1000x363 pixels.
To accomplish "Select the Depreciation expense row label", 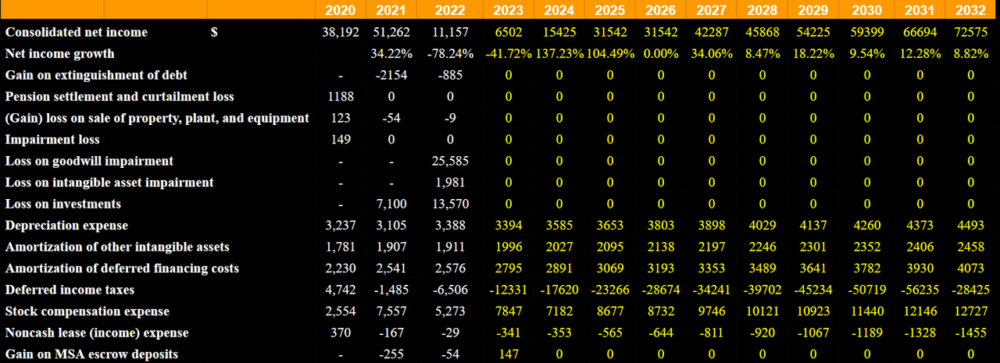I will (x=66, y=225).
